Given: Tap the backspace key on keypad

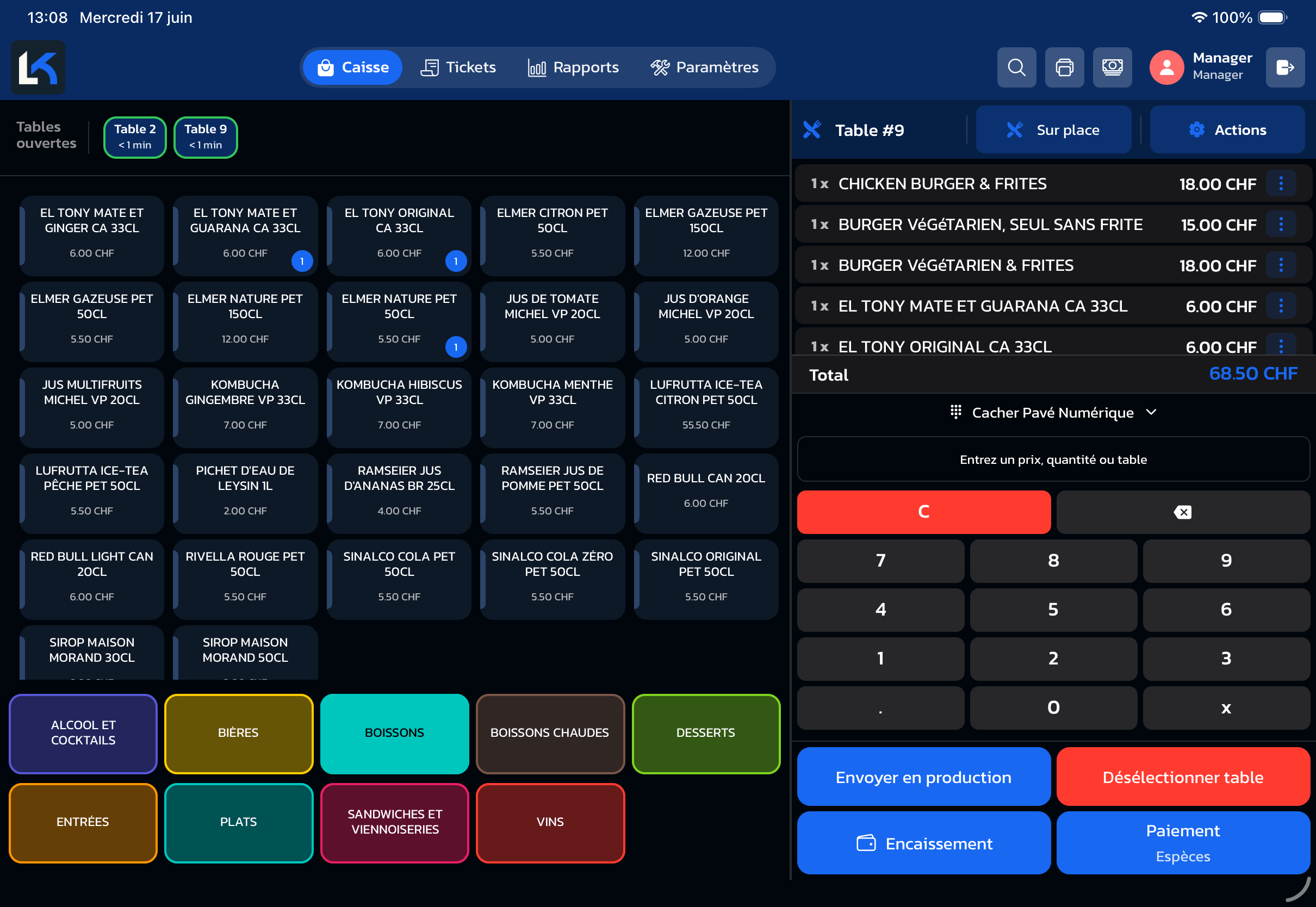Looking at the screenshot, I should [x=1182, y=512].
